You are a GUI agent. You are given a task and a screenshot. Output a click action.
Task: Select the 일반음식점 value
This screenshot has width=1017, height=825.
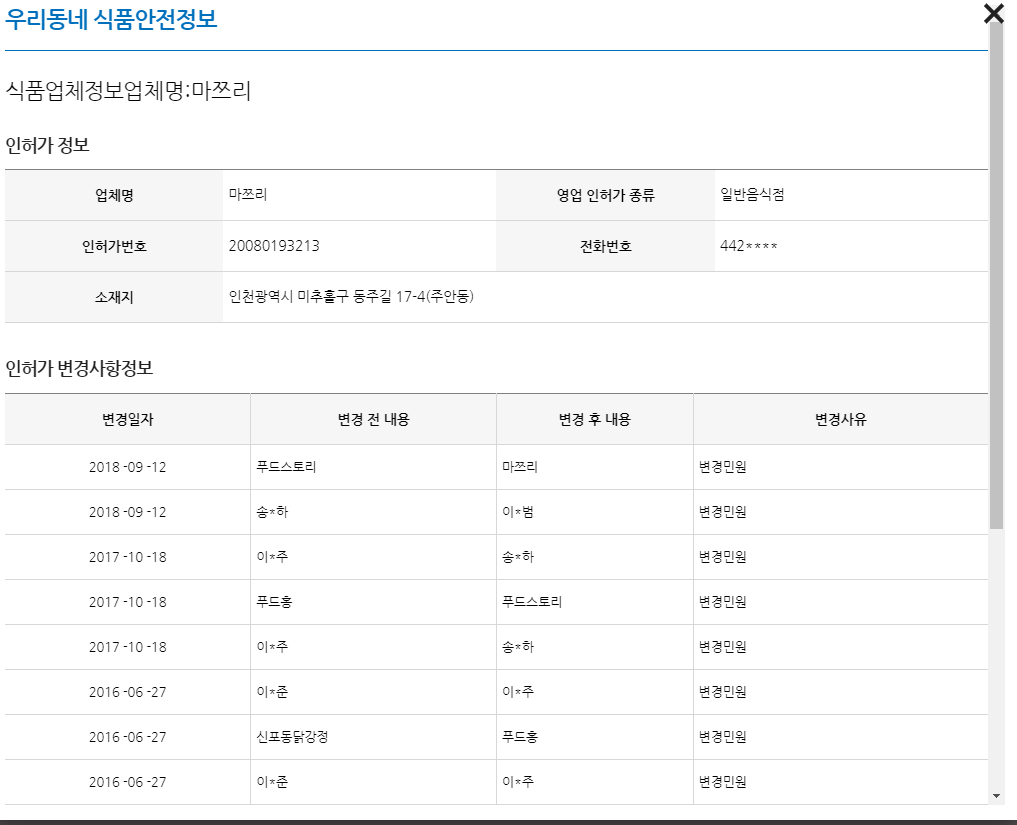tap(752, 194)
